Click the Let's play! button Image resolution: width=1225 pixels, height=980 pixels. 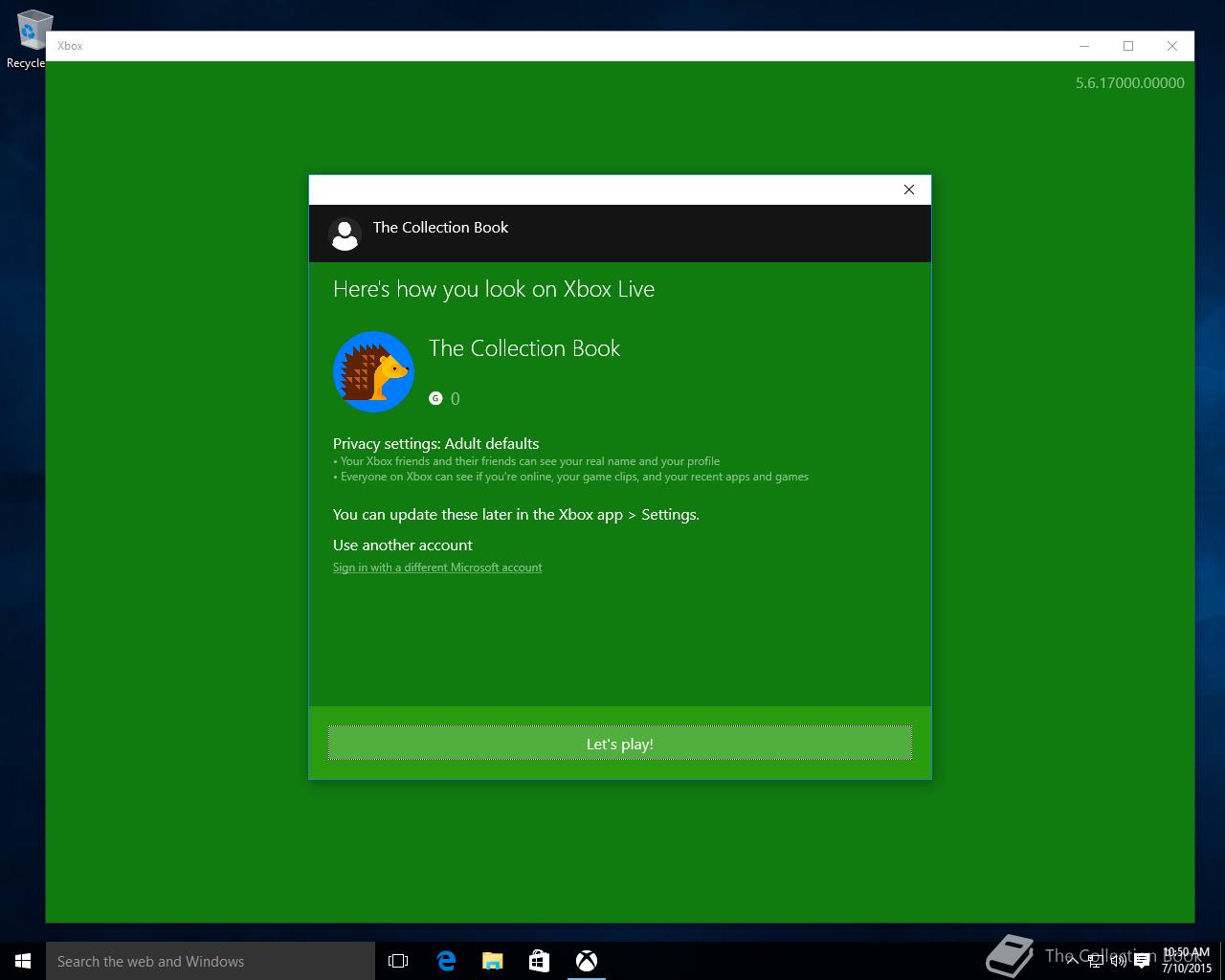pos(620,744)
